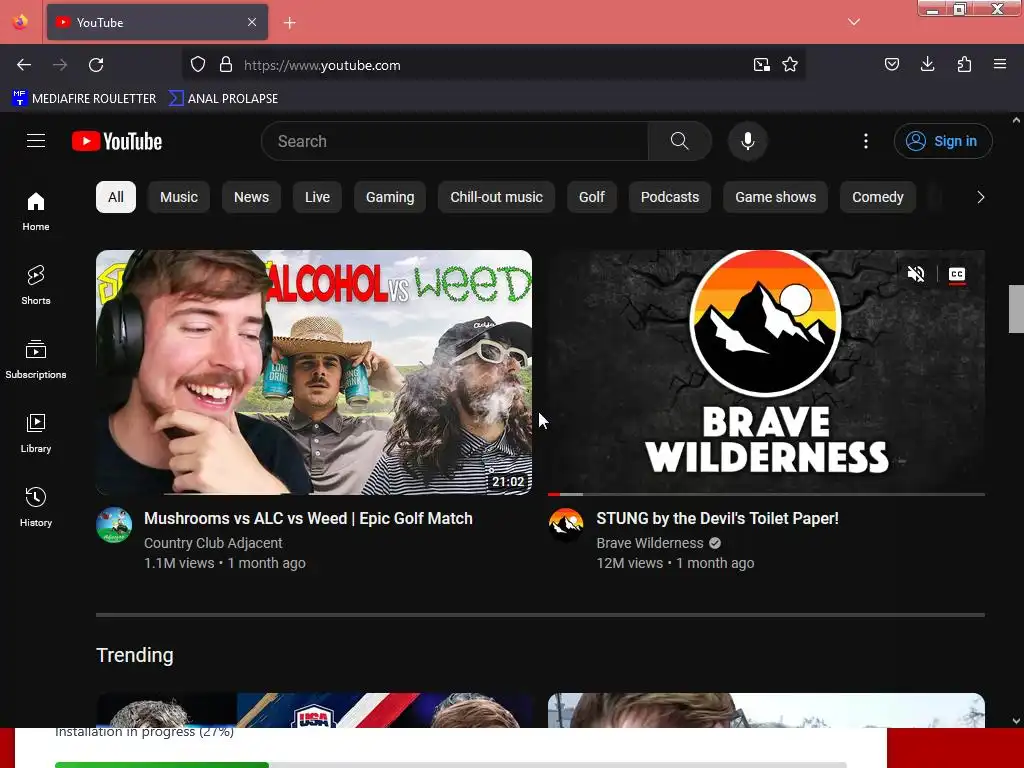Viewport: 1024px width, 768px height.
Task: Bookmark this page with star icon
Action: [x=790, y=65]
